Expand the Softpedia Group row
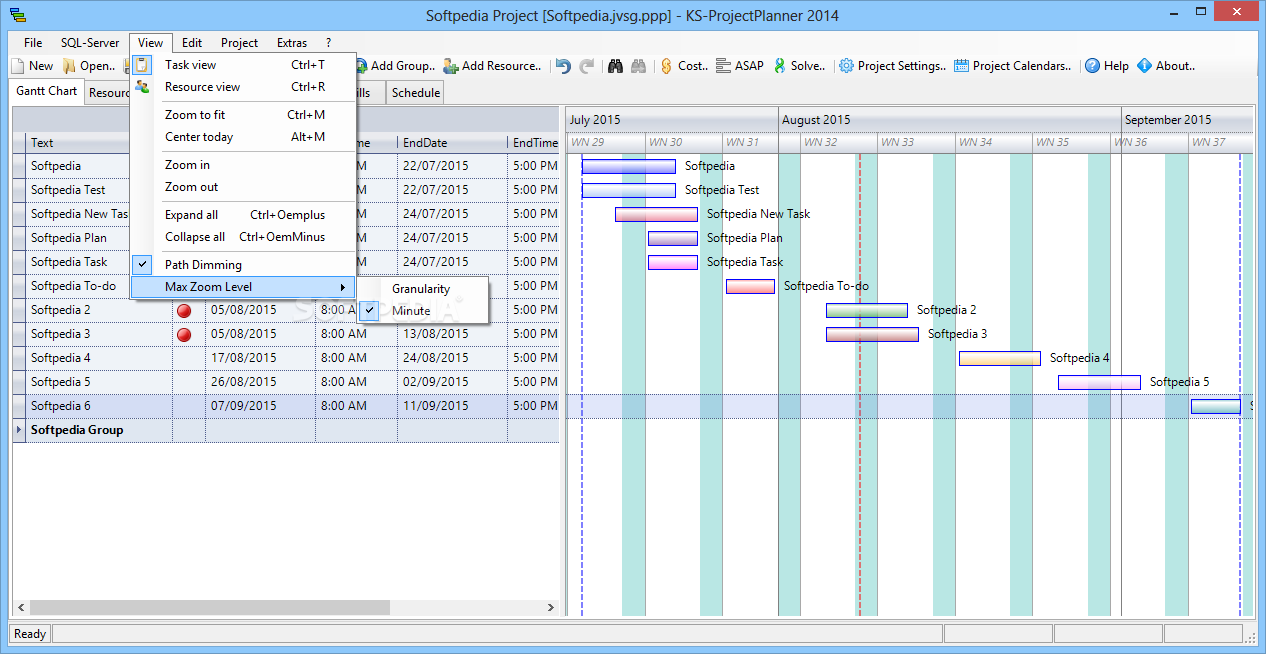Image resolution: width=1266 pixels, height=654 pixels. (21, 430)
